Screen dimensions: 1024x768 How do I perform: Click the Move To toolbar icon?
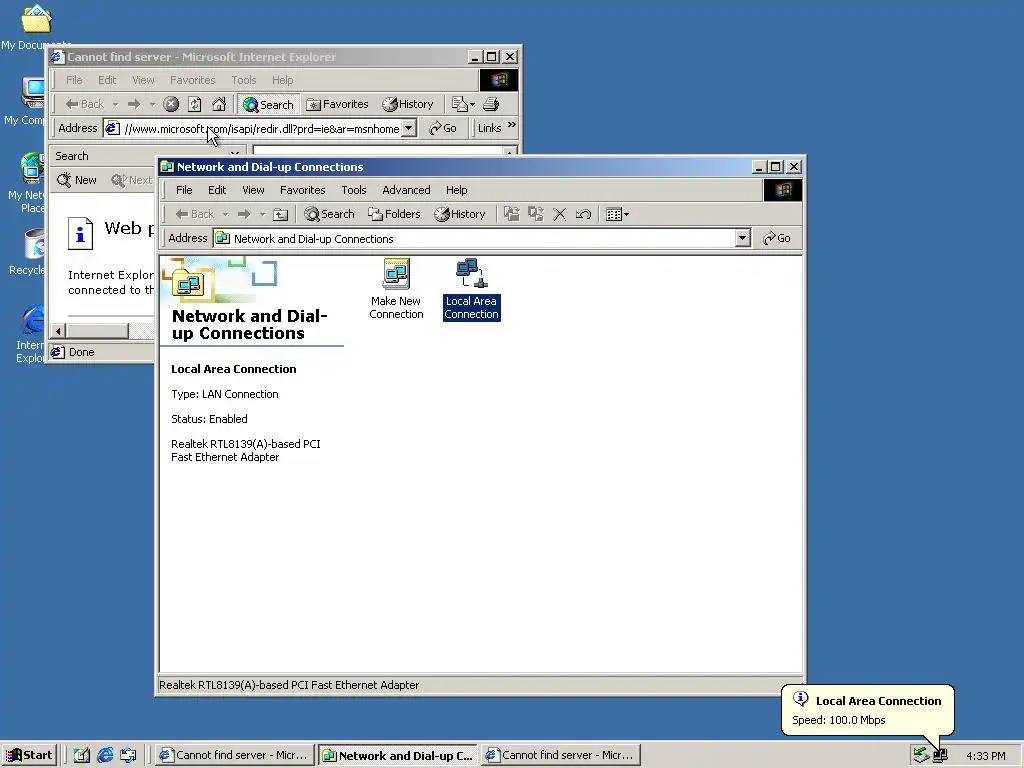[x=512, y=214]
